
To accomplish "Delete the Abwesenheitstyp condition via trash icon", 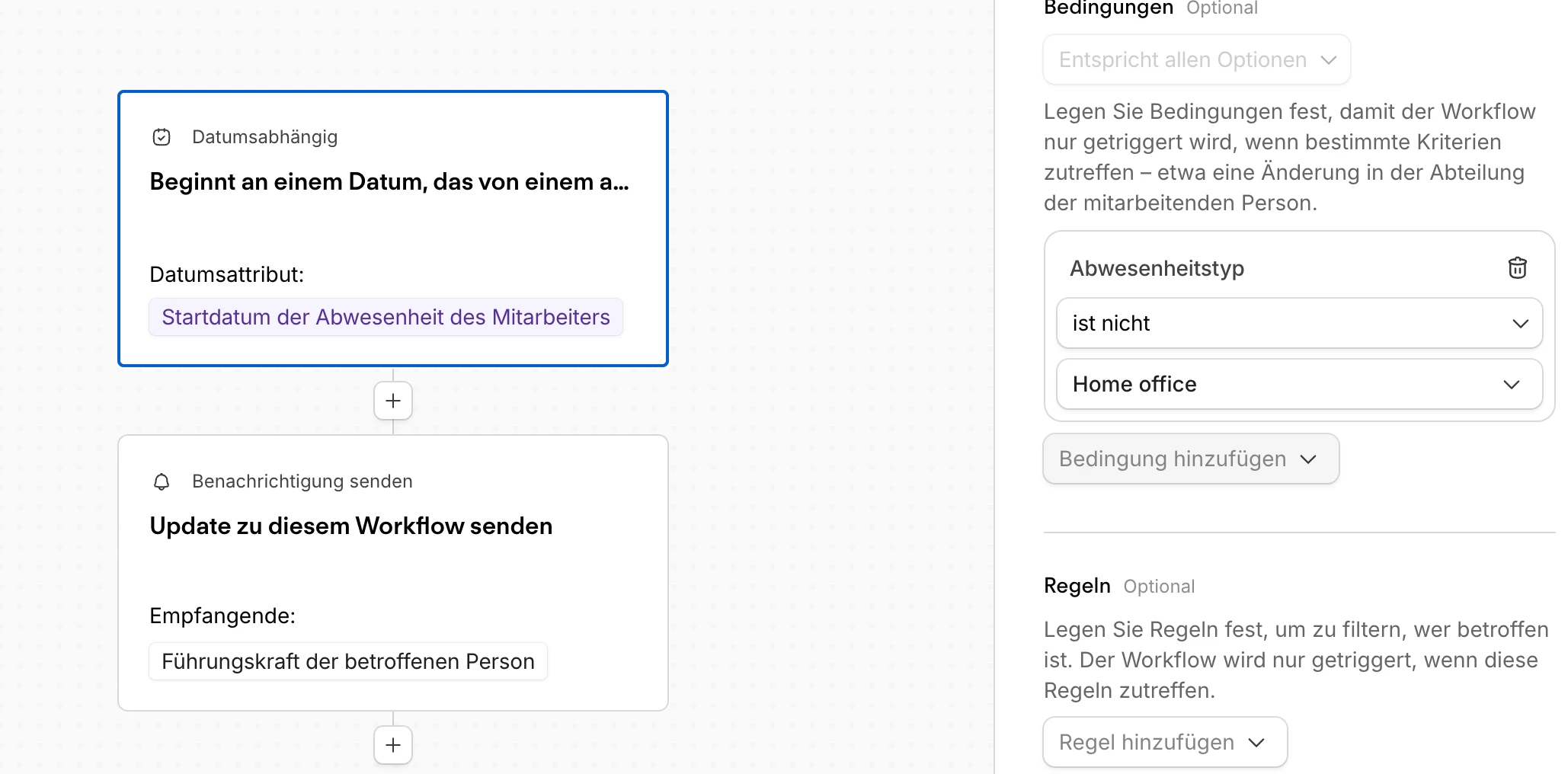I will pyautogui.click(x=1517, y=268).
